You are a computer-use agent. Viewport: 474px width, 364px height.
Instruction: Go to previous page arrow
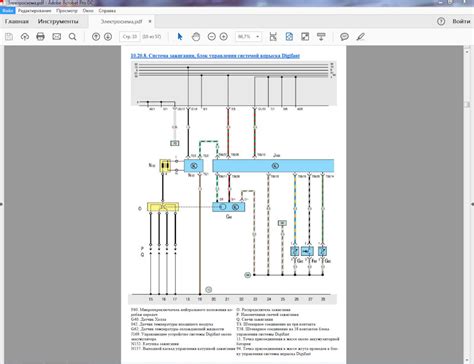[96, 37]
